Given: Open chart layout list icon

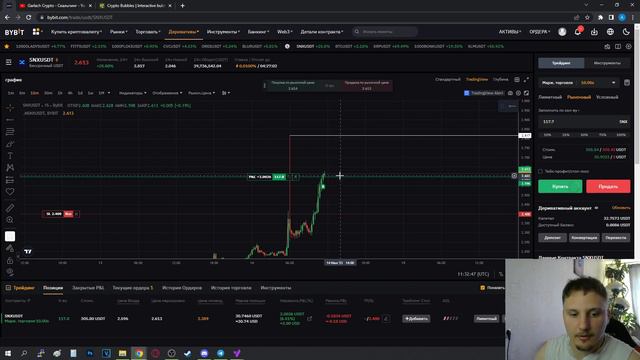Looking at the screenshot, I should click(x=517, y=80).
